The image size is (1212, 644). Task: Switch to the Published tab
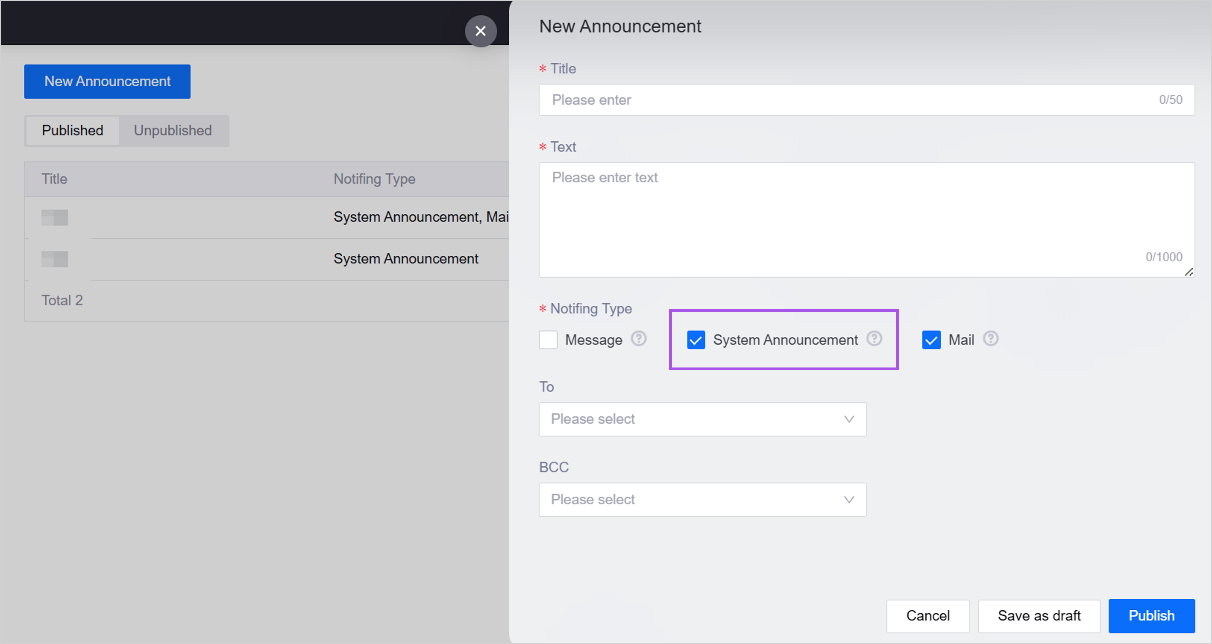click(x=72, y=130)
